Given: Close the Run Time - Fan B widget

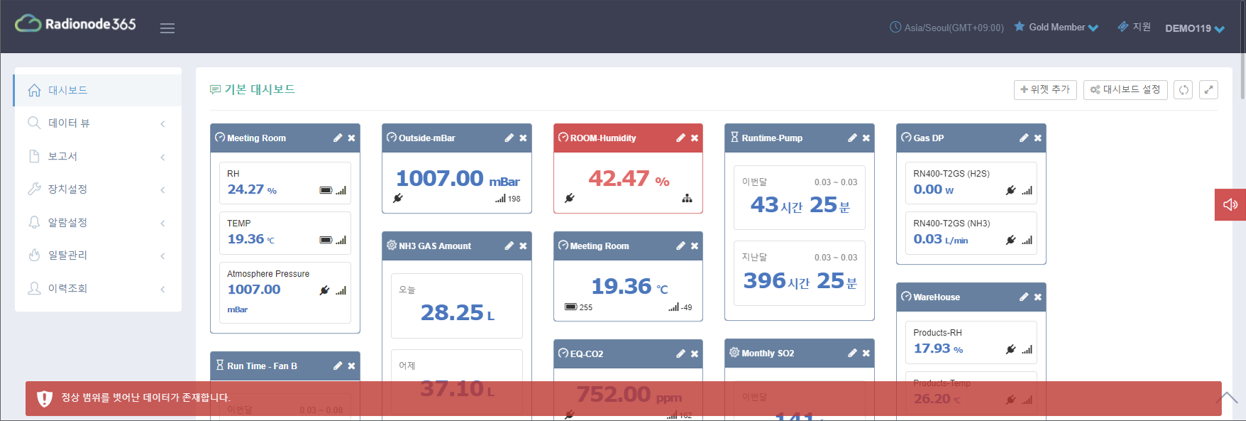Looking at the screenshot, I should click(351, 366).
